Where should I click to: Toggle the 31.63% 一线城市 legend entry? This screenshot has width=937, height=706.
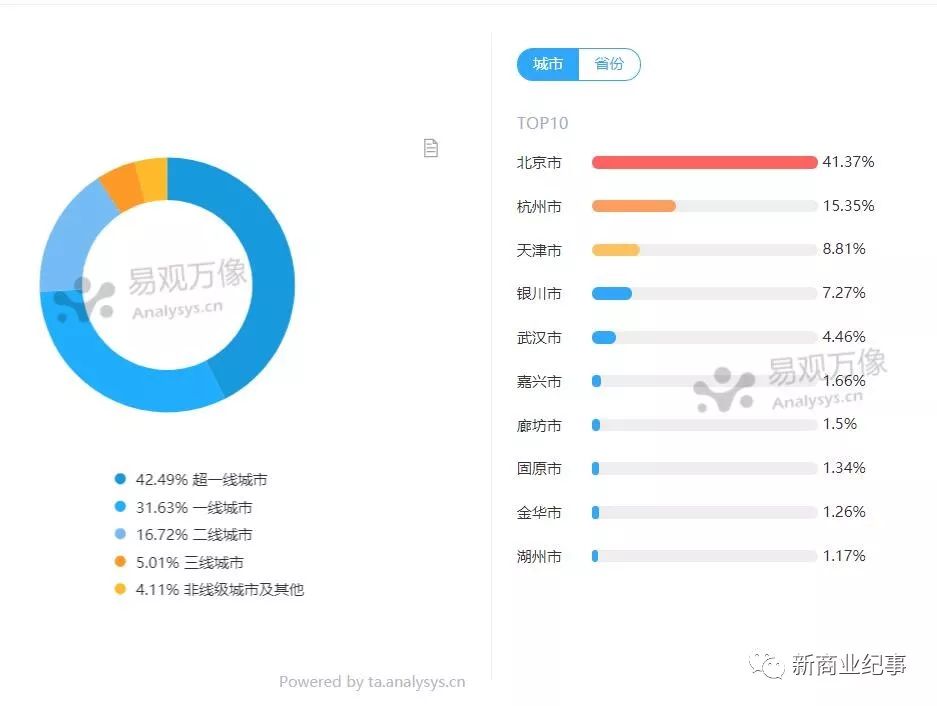(x=194, y=508)
